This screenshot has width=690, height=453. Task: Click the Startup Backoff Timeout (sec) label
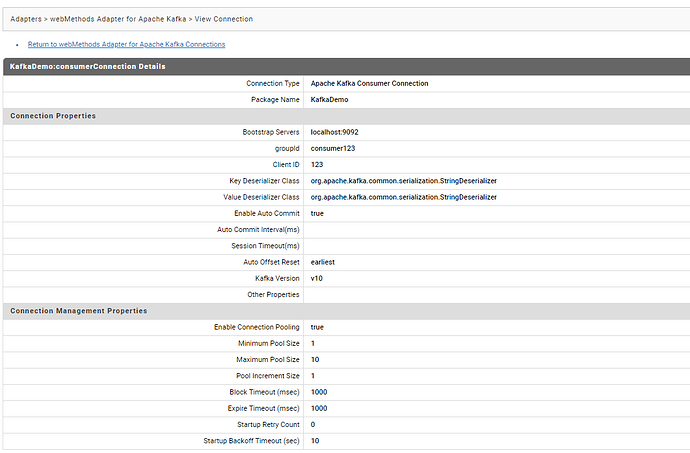click(x=251, y=441)
